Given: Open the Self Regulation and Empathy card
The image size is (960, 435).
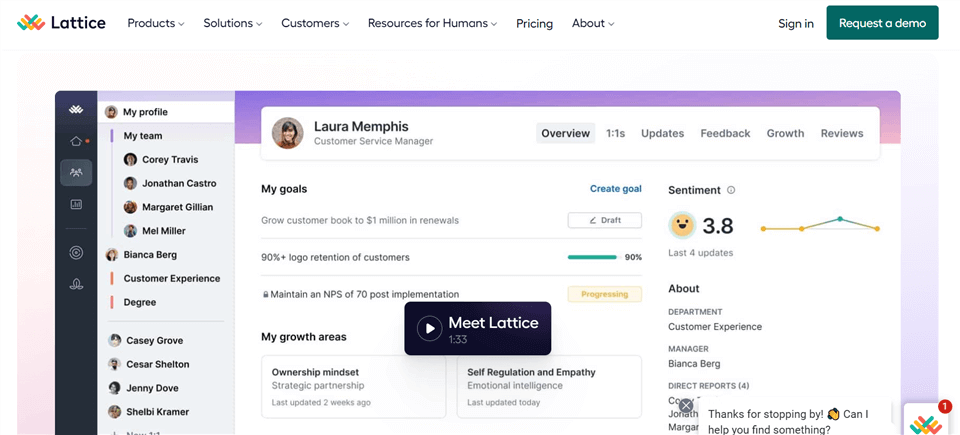Looking at the screenshot, I should pyautogui.click(x=549, y=387).
